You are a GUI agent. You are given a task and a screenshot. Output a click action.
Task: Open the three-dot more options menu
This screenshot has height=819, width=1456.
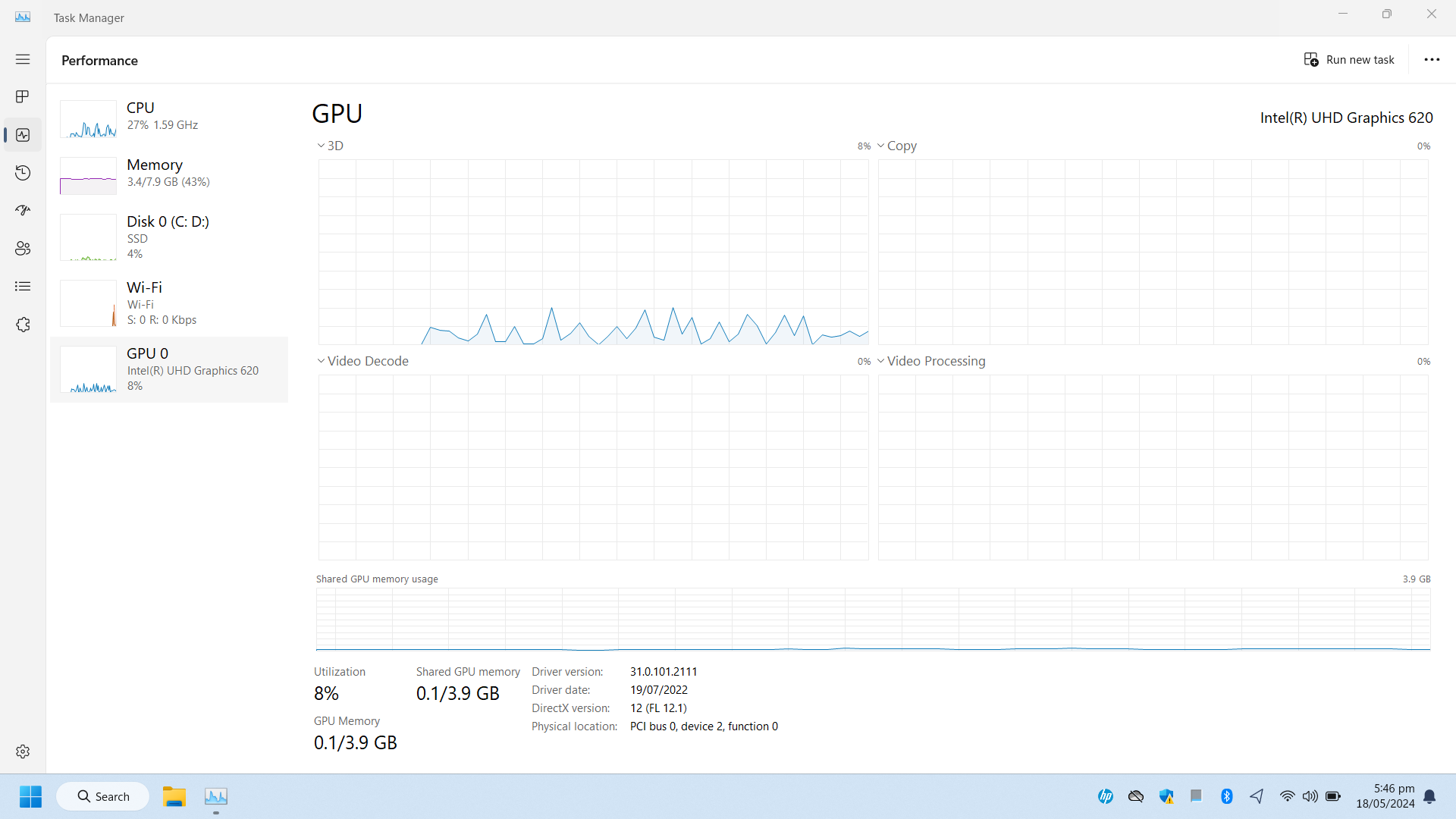(1432, 60)
